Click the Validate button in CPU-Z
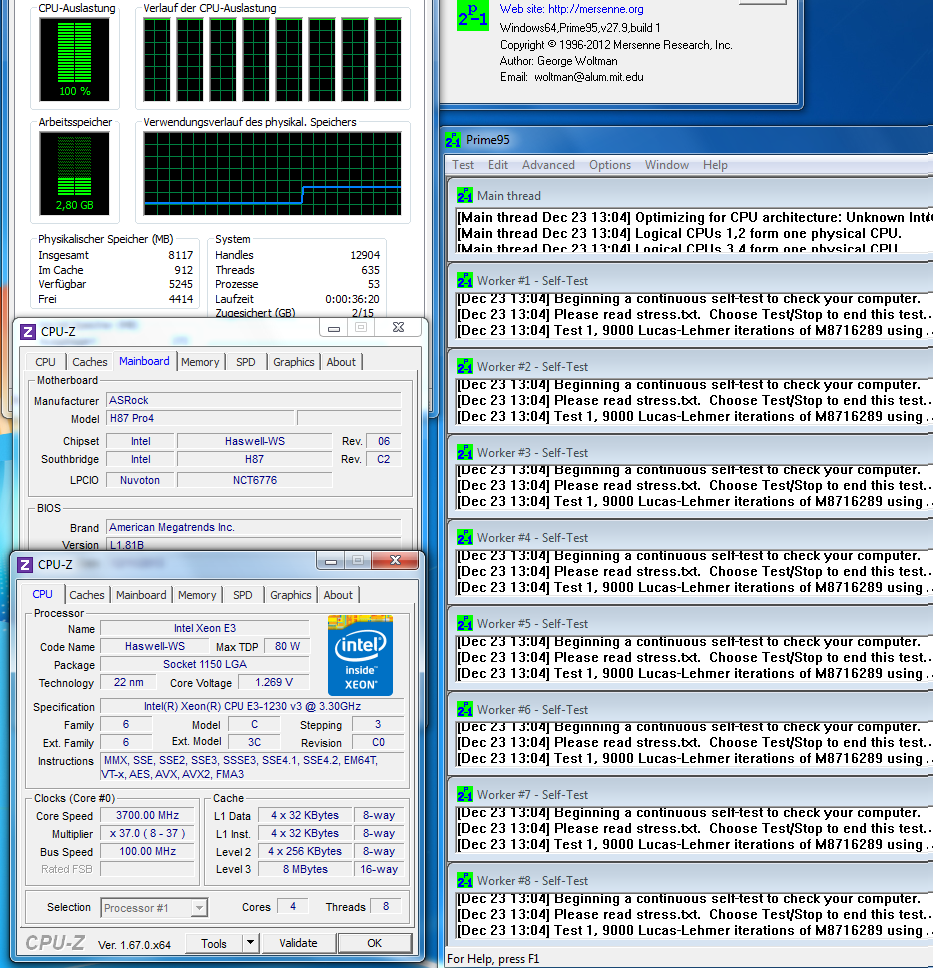The height and width of the screenshot is (968, 933). (298, 943)
